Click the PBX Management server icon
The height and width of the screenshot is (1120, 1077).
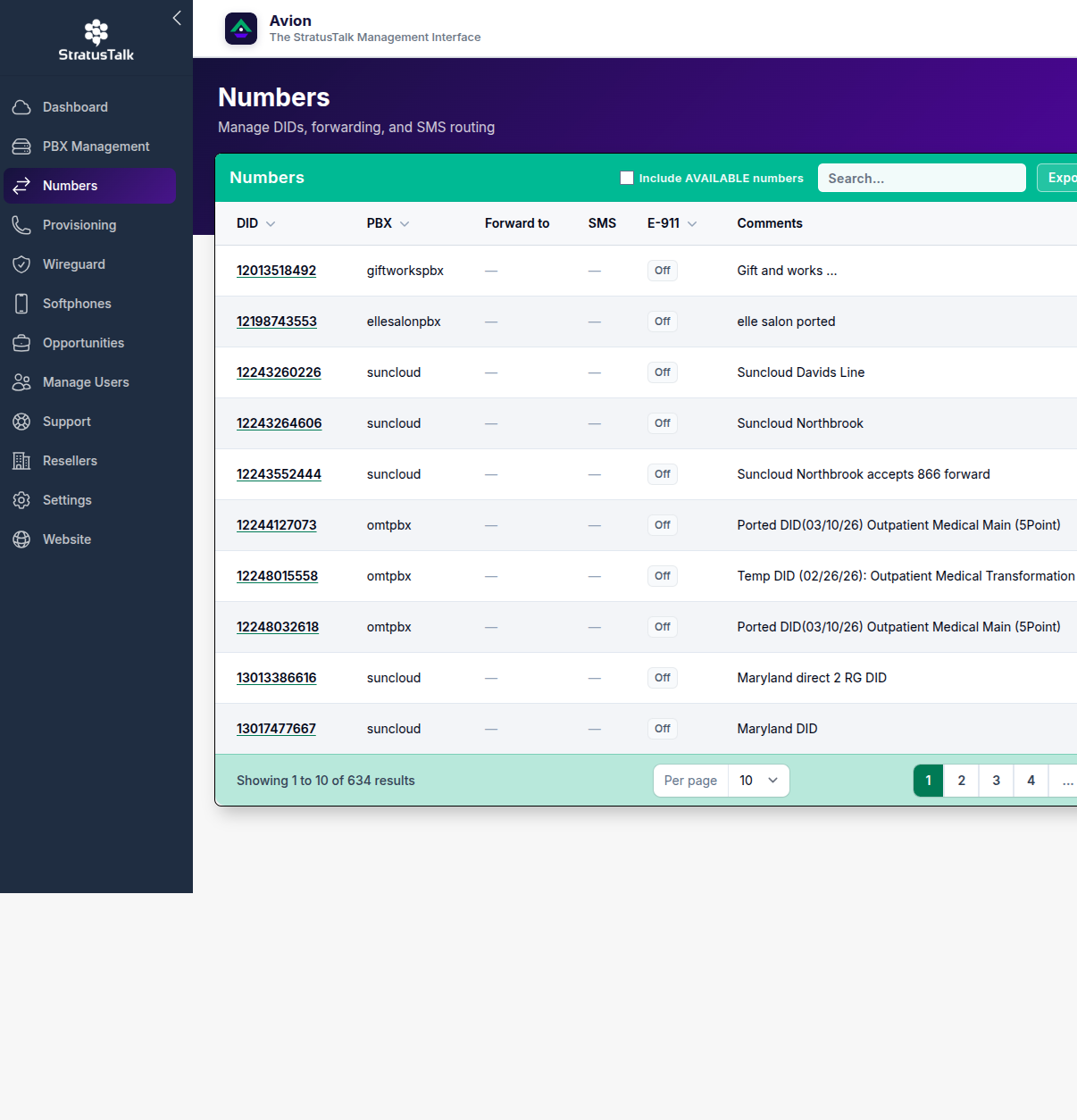[21, 146]
